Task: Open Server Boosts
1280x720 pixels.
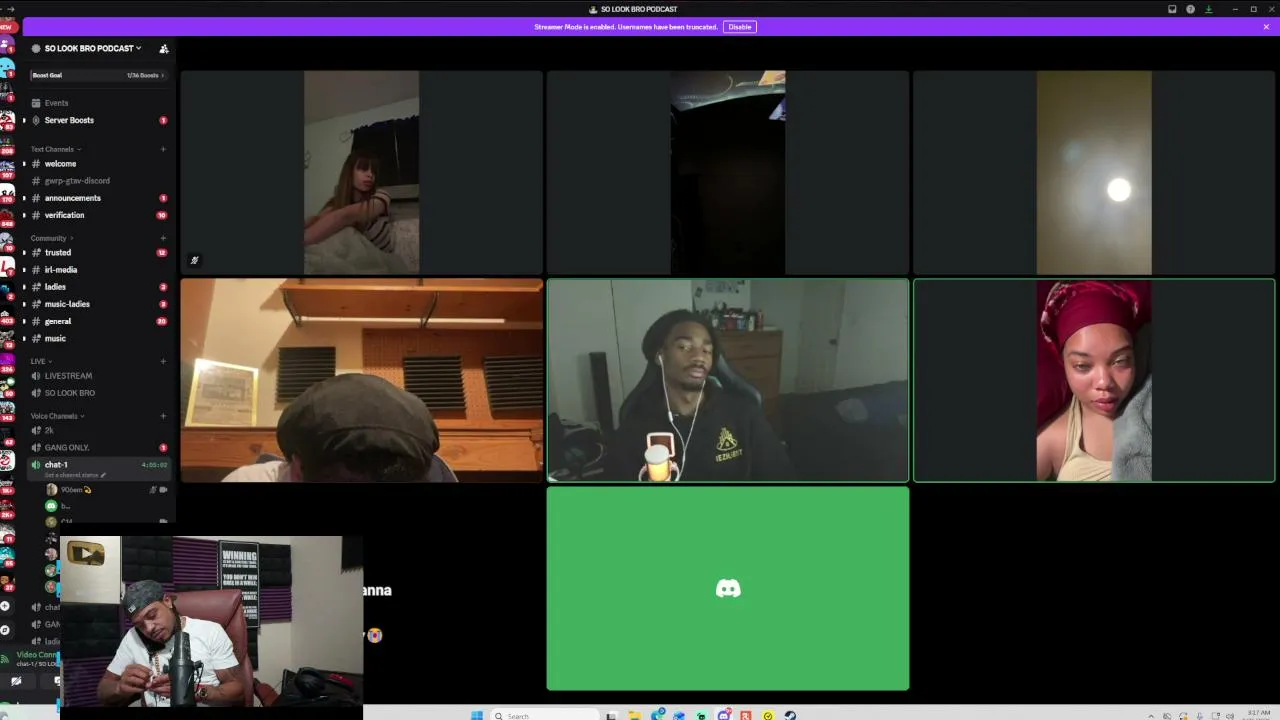Action: [98, 120]
